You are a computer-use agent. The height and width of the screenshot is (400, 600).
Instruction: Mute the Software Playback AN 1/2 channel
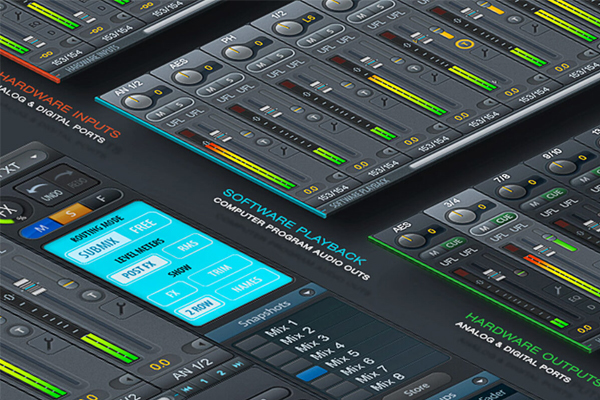(161, 114)
